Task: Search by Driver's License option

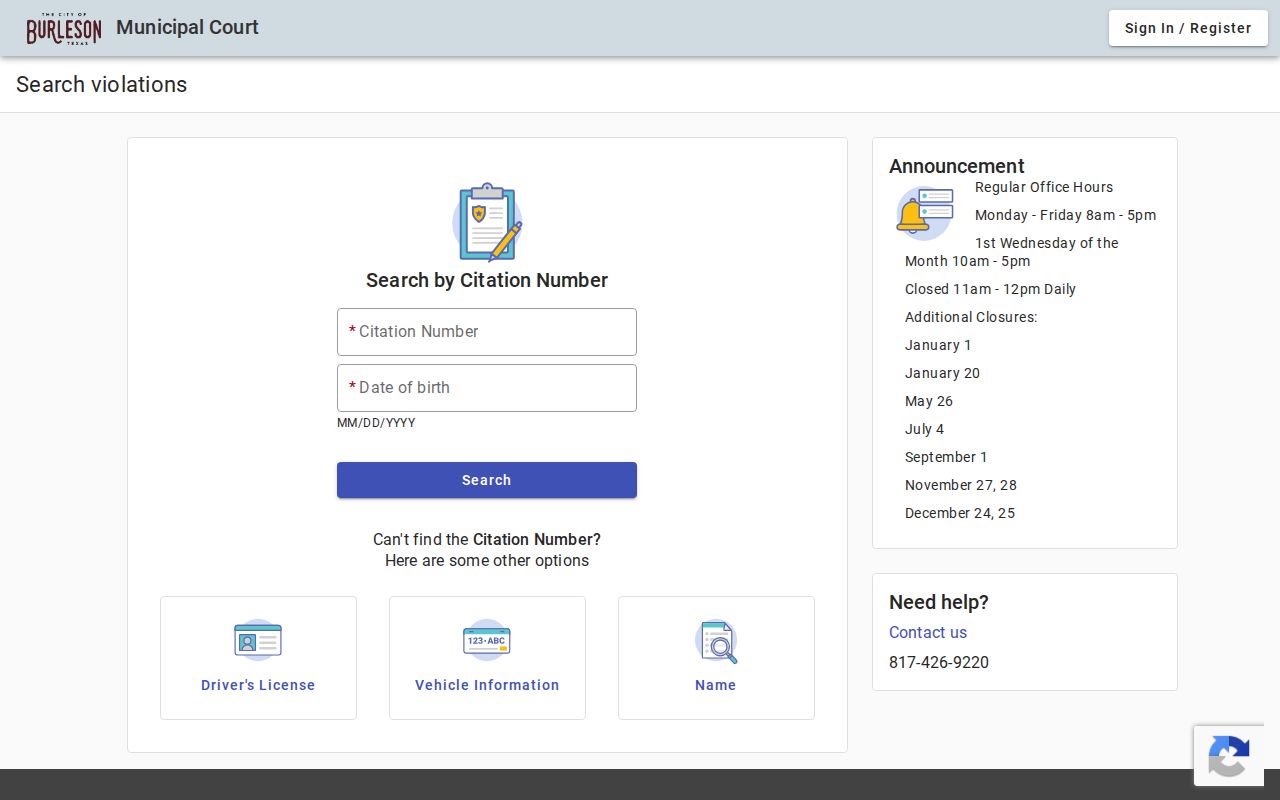Action: (258, 658)
